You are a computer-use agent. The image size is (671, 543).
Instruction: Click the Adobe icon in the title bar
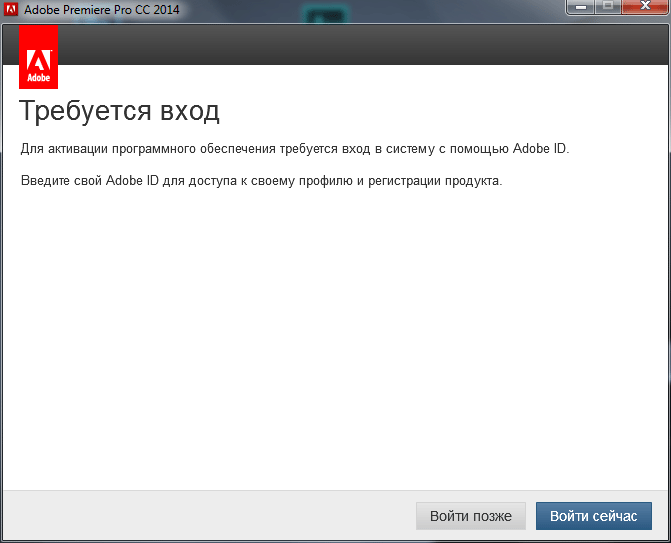11,9
